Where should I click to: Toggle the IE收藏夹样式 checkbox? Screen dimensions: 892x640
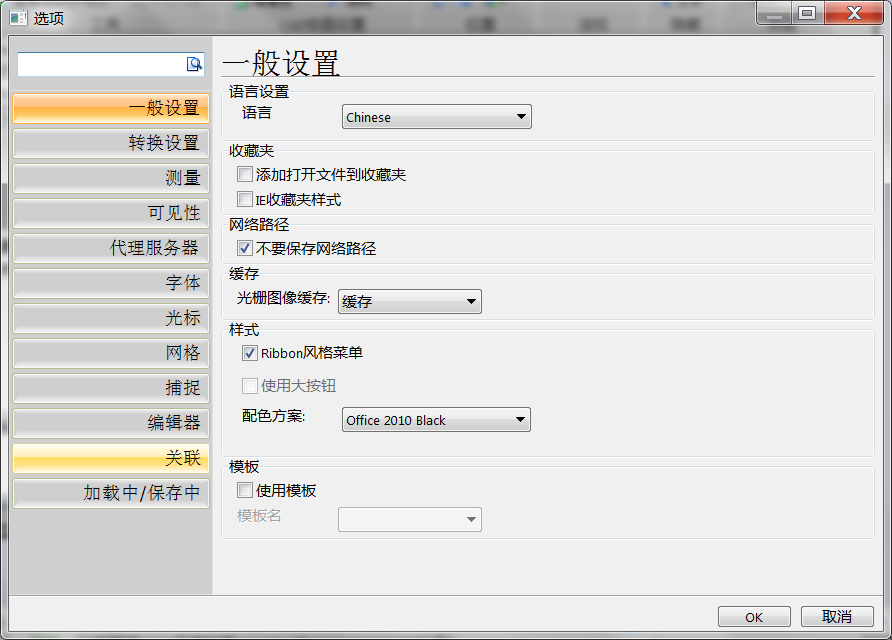pos(245,200)
